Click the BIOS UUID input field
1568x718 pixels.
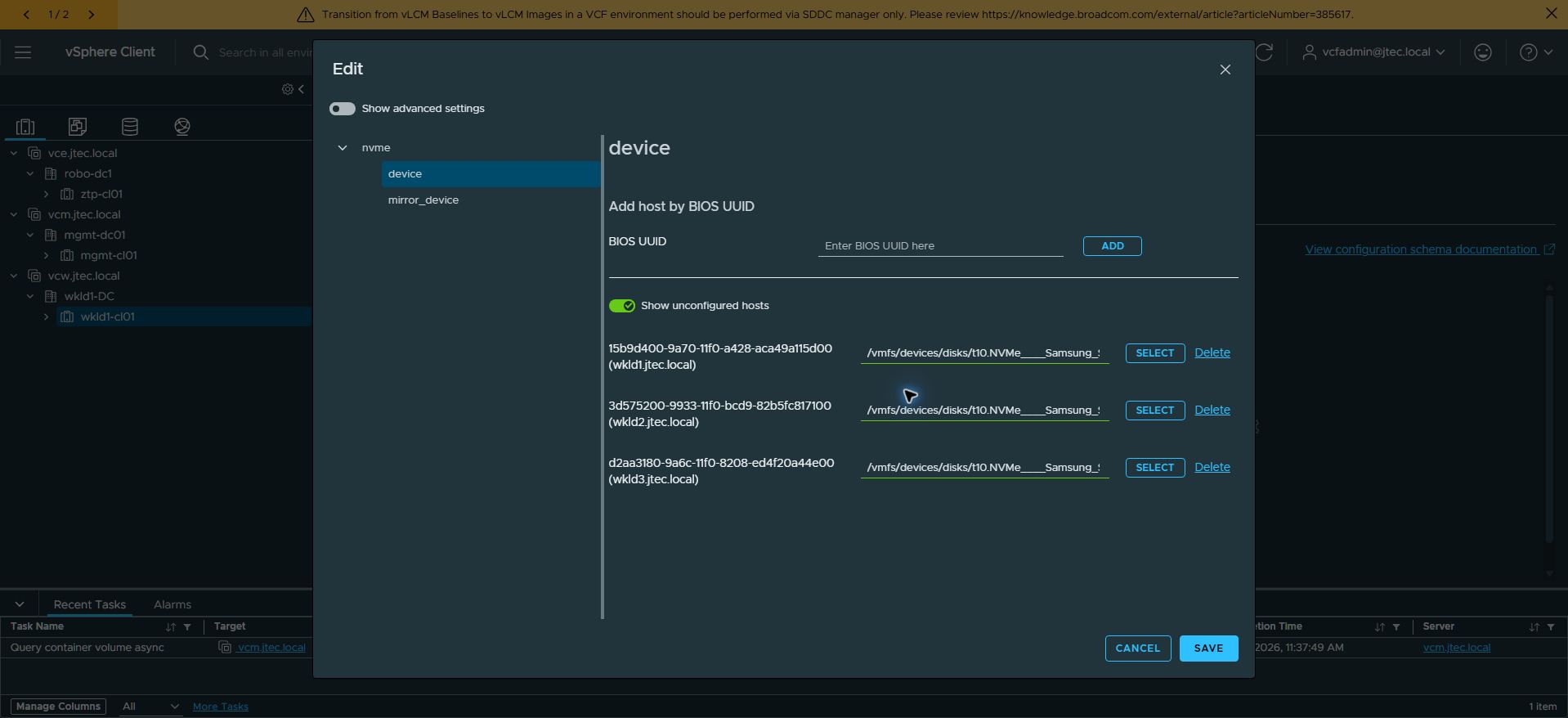pyautogui.click(x=940, y=246)
